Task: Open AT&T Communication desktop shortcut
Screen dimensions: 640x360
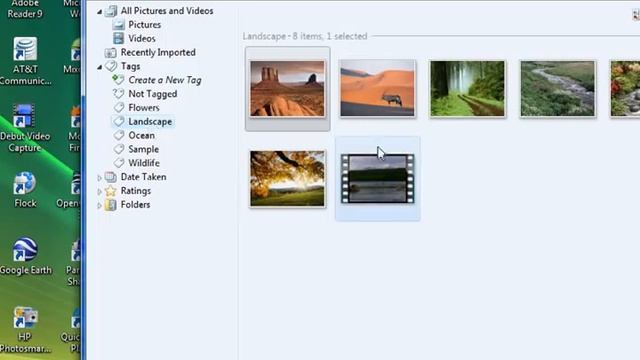Action: (x=25, y=61)
